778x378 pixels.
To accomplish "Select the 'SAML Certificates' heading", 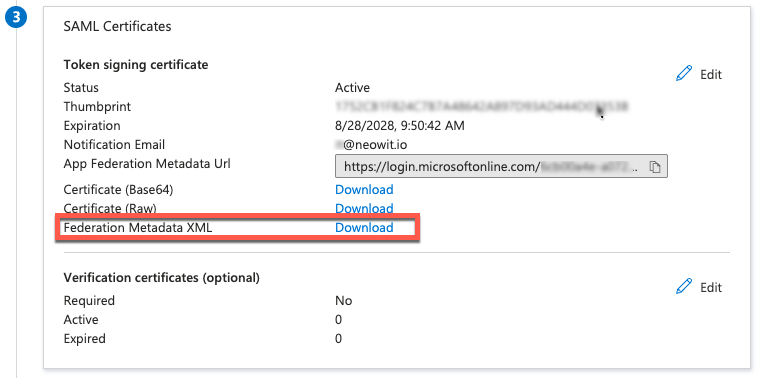I will tap(118, 26).
